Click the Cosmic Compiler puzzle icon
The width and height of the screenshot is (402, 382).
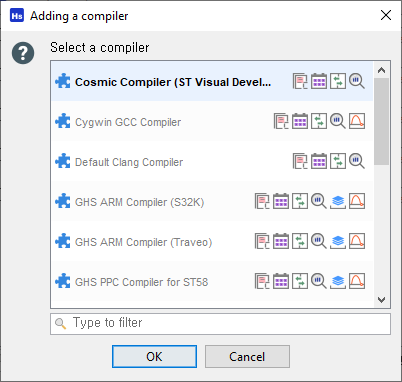(63, 81)
